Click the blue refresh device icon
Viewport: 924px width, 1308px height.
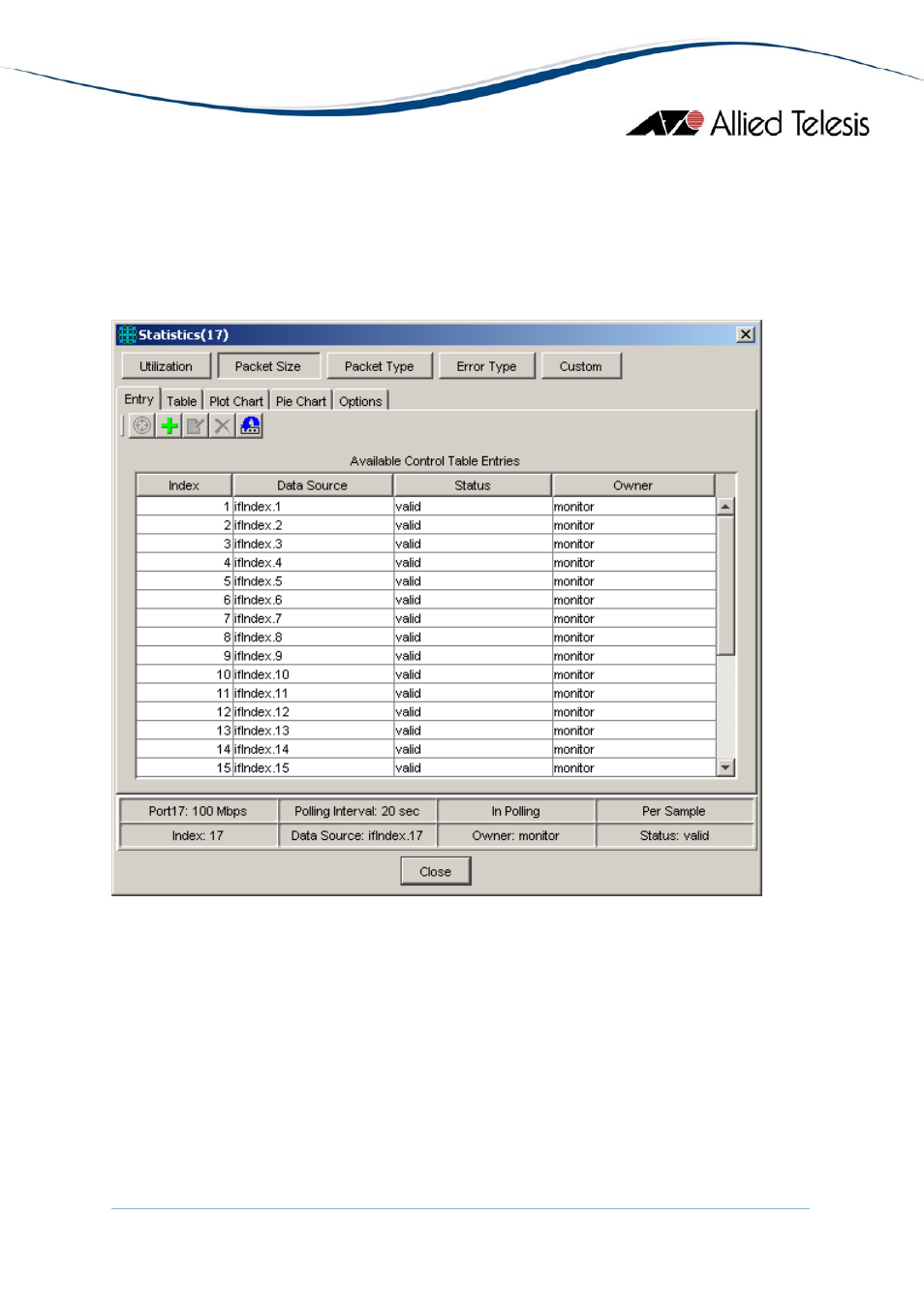(250, 425)
